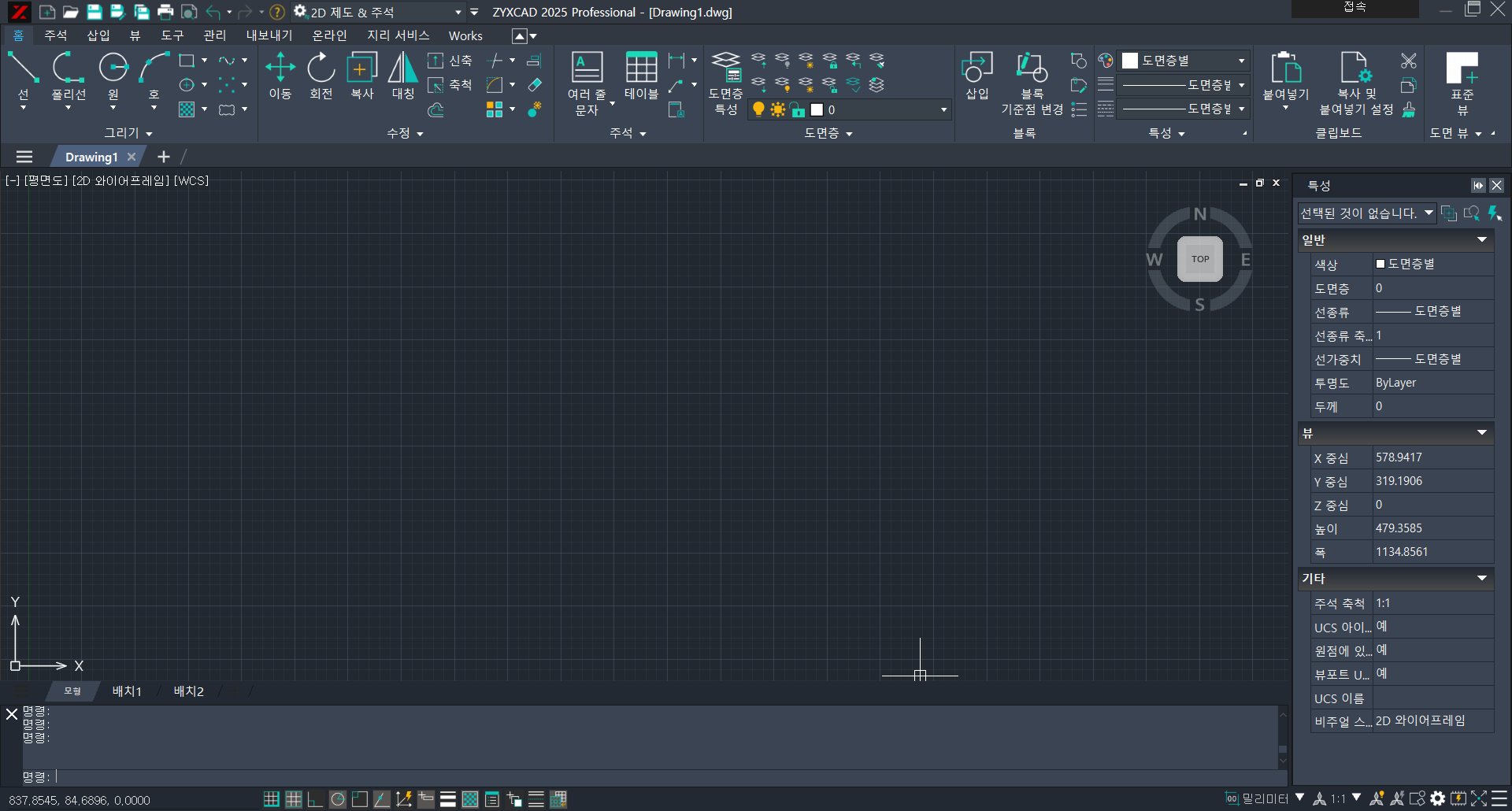
Task: Select the 선 (Line) drawing tool
Action: click(23, 76)
